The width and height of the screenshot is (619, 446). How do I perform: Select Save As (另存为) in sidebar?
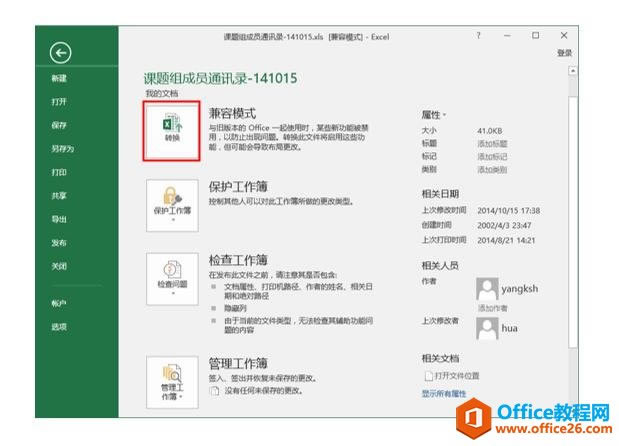pos(62,149)
